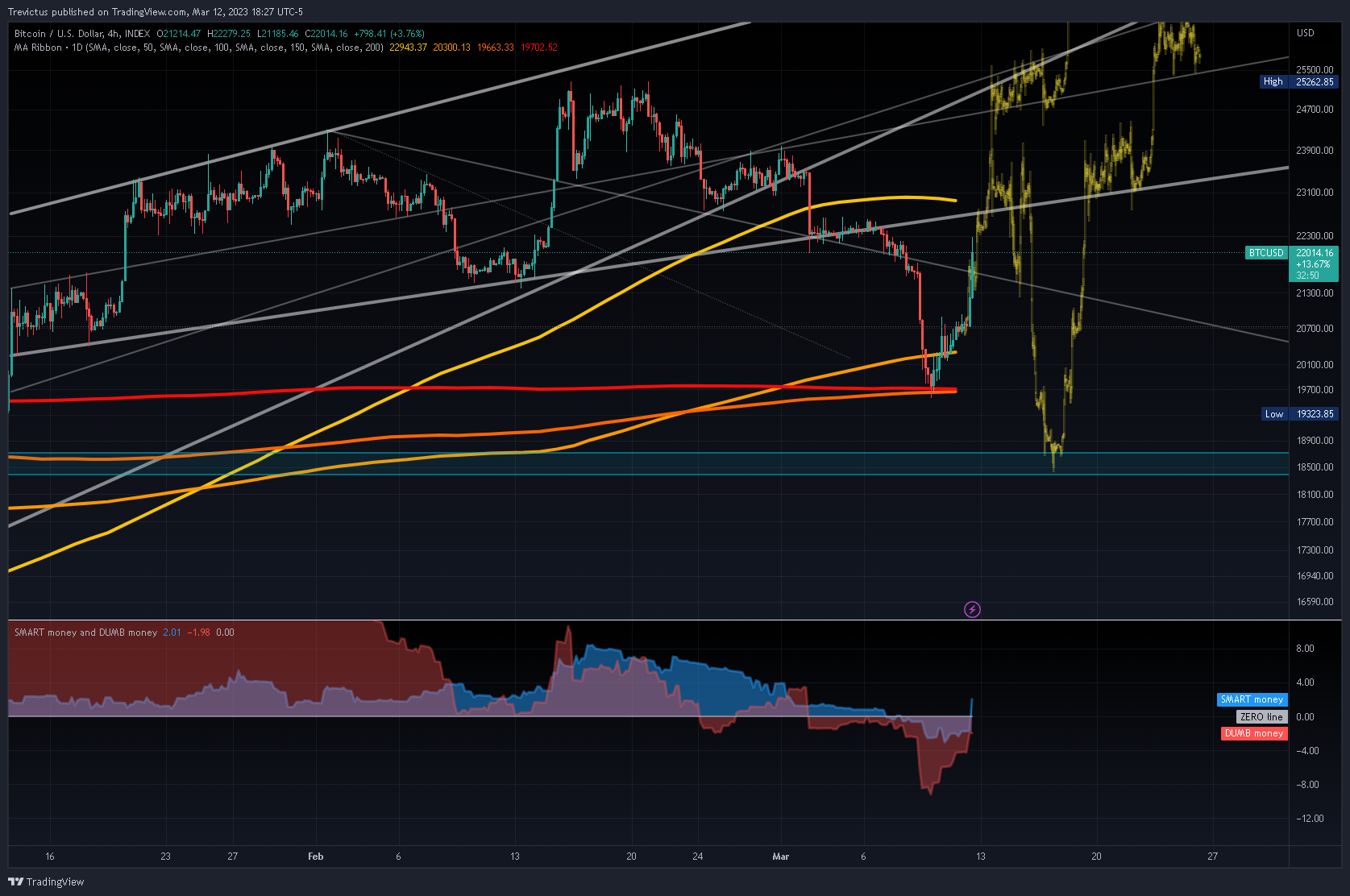This screenshot has height=896, width=1350.
Task: Click the 24 date on time axis
Action: tap(698, 857)
